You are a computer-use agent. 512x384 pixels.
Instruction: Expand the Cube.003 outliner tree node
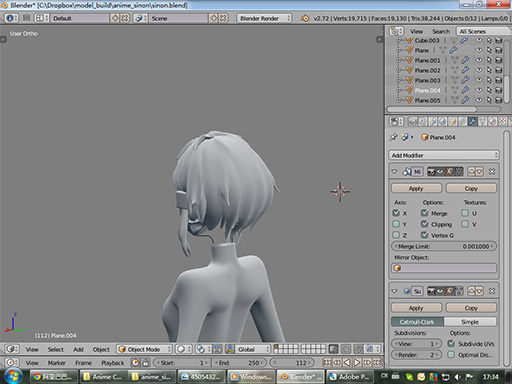[x=398, y=40]
